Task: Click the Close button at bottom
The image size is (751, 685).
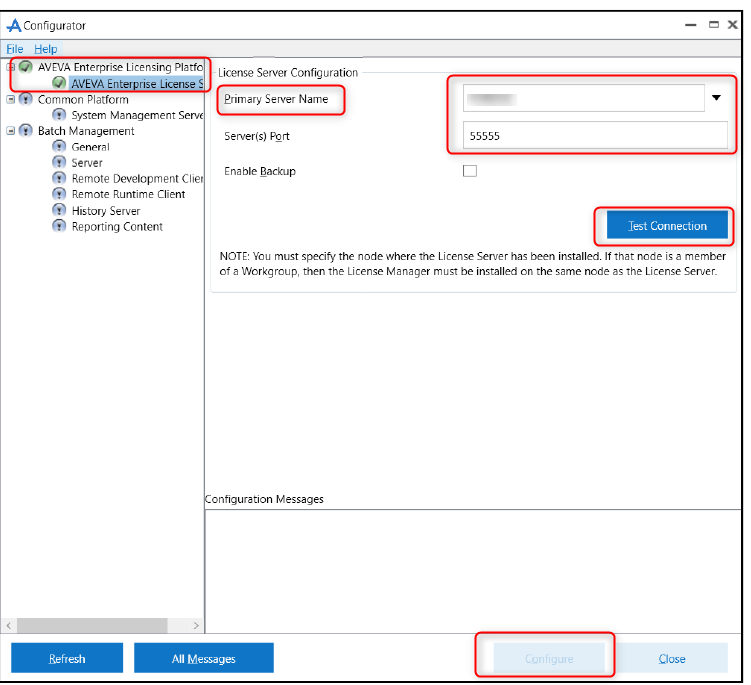Action: coord(671,659)
